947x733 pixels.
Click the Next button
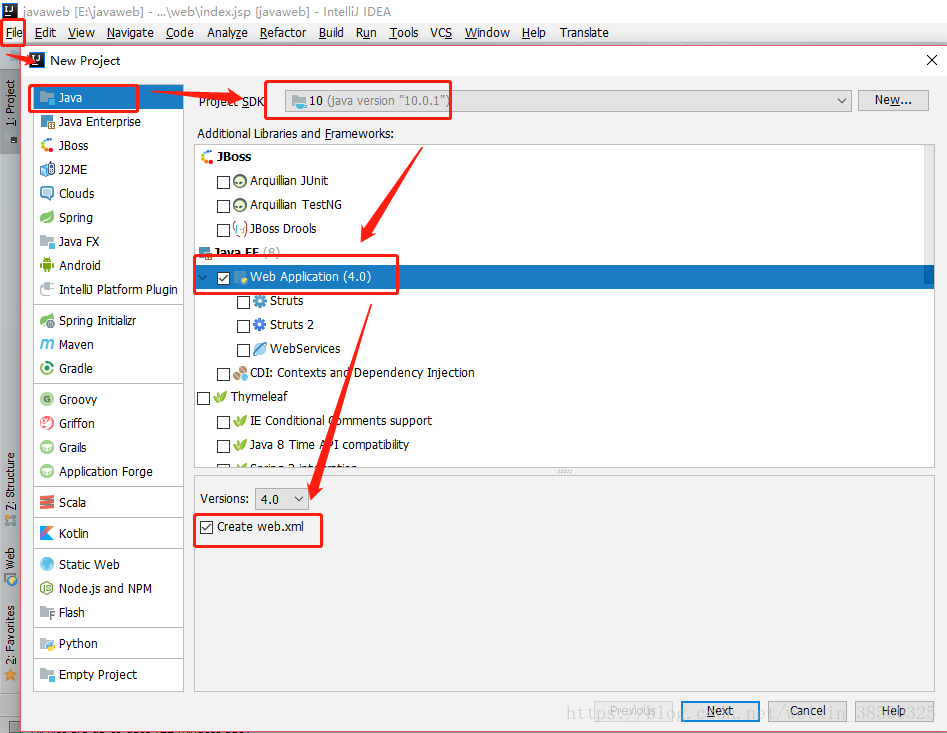point(720,711)
